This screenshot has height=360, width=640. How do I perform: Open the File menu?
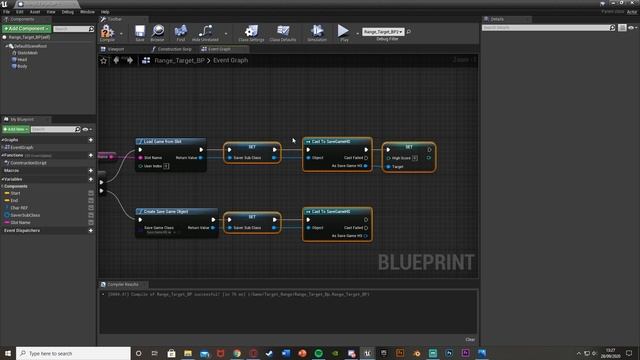tap(7, 12)
